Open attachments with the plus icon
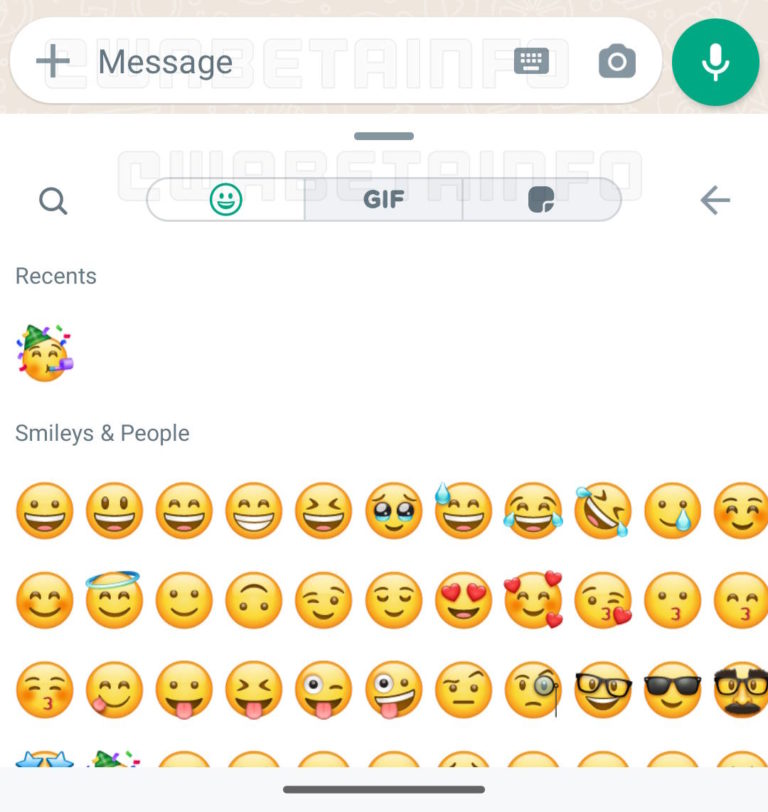This screenshot has height=812, width=768. 53,61
